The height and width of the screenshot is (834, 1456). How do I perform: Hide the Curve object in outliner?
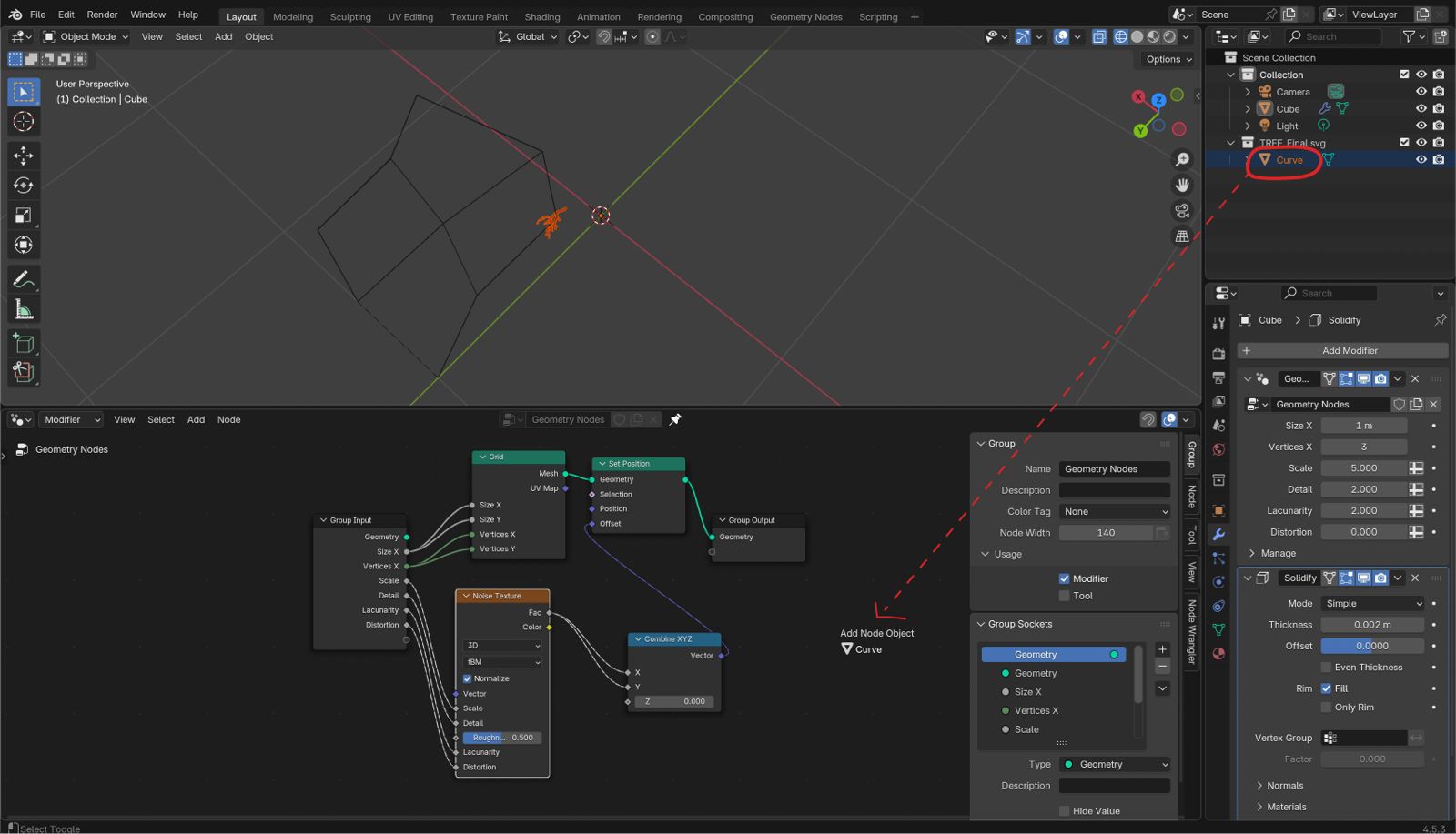1421,160
